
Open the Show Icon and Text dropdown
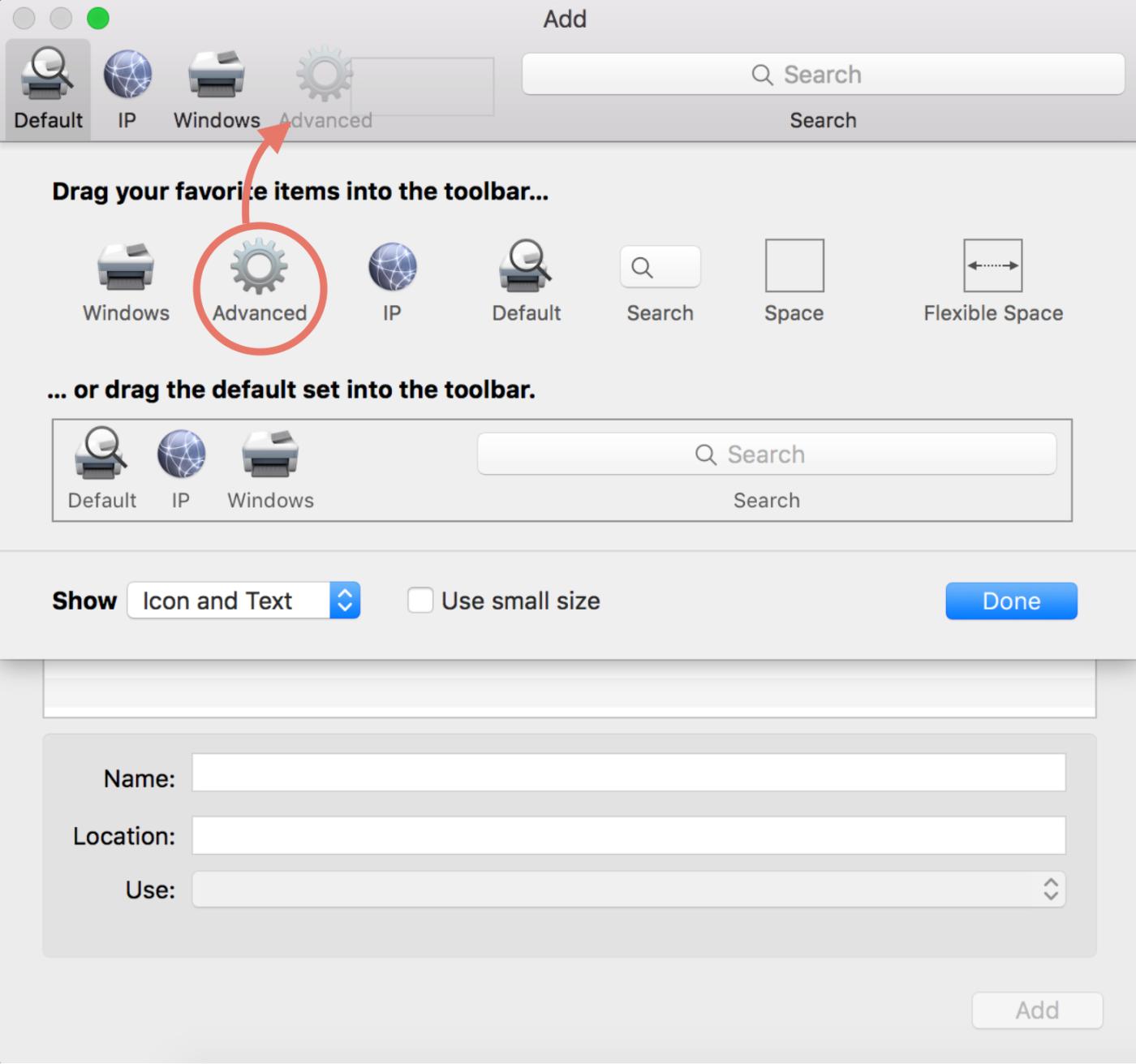[x=243, y=601]
